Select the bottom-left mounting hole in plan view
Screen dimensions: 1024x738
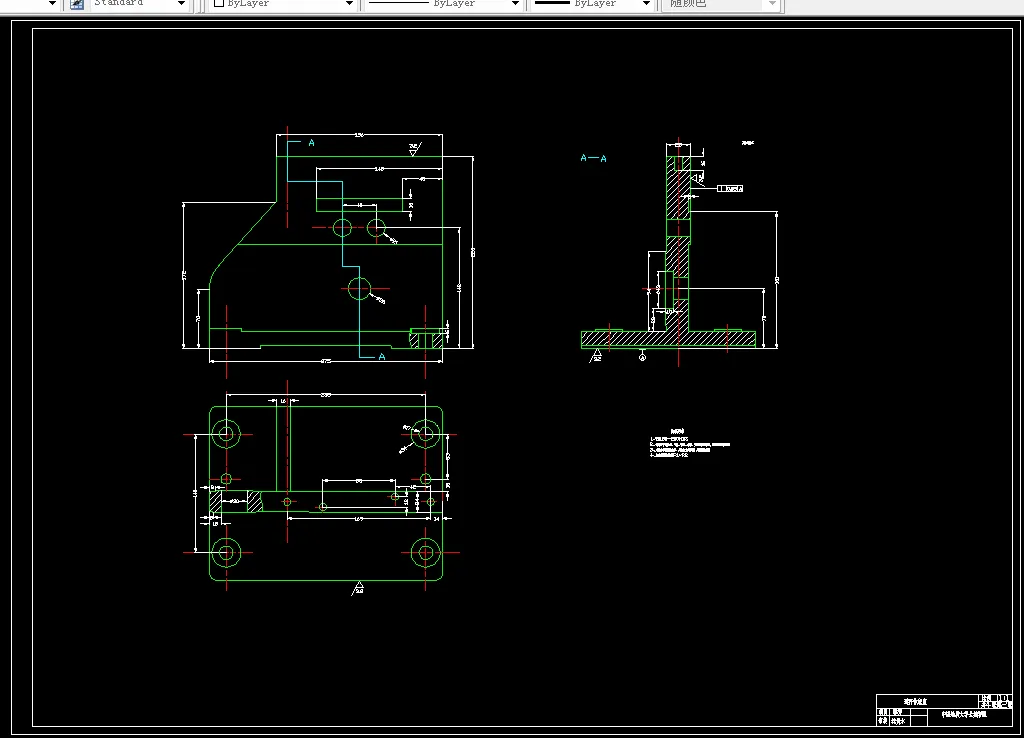coord(227,553)
